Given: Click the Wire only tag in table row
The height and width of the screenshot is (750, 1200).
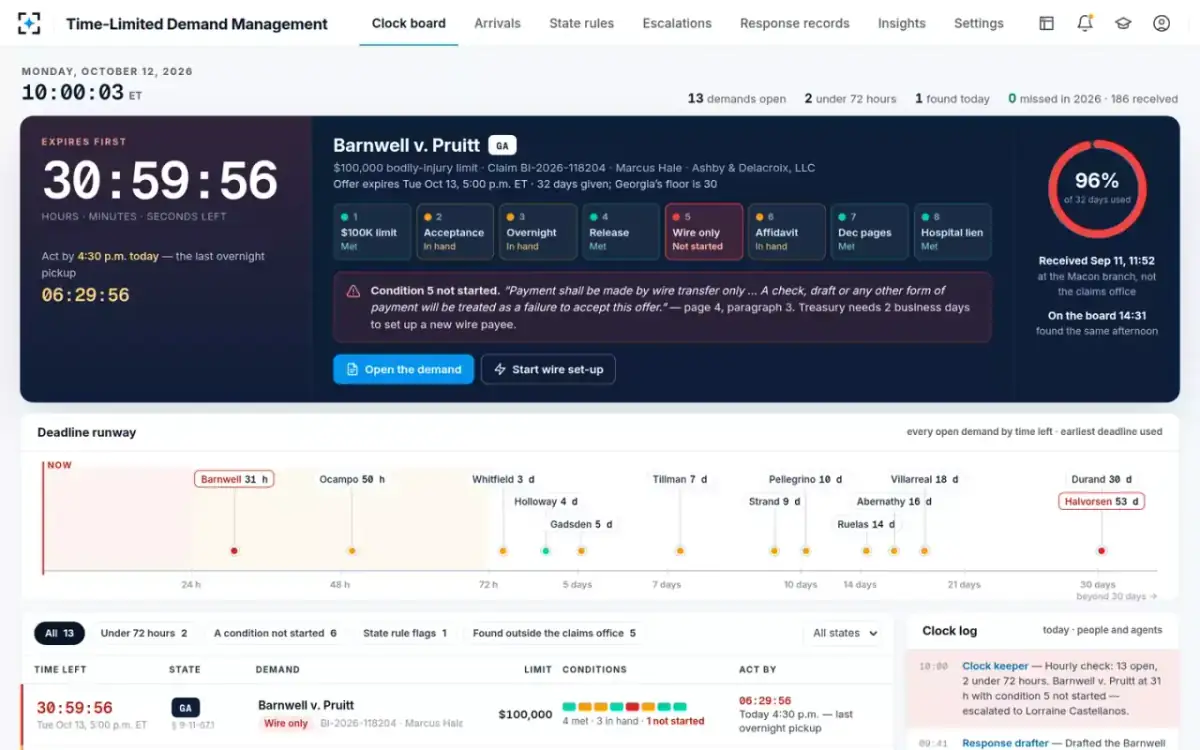Looking at the screenshot, I should (x=286, y=723).
